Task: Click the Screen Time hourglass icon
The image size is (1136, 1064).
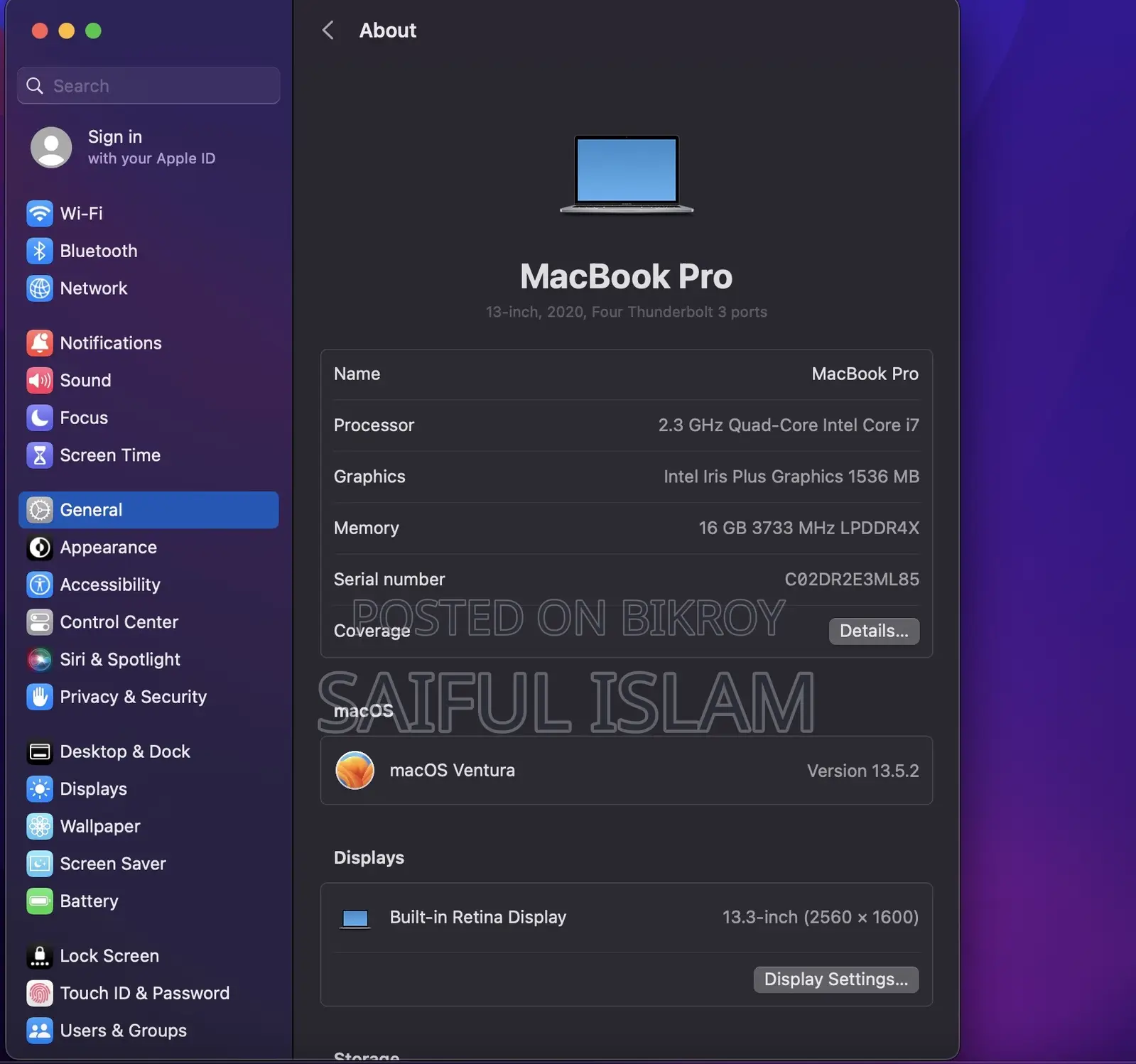Action: [x=40, y=455]
